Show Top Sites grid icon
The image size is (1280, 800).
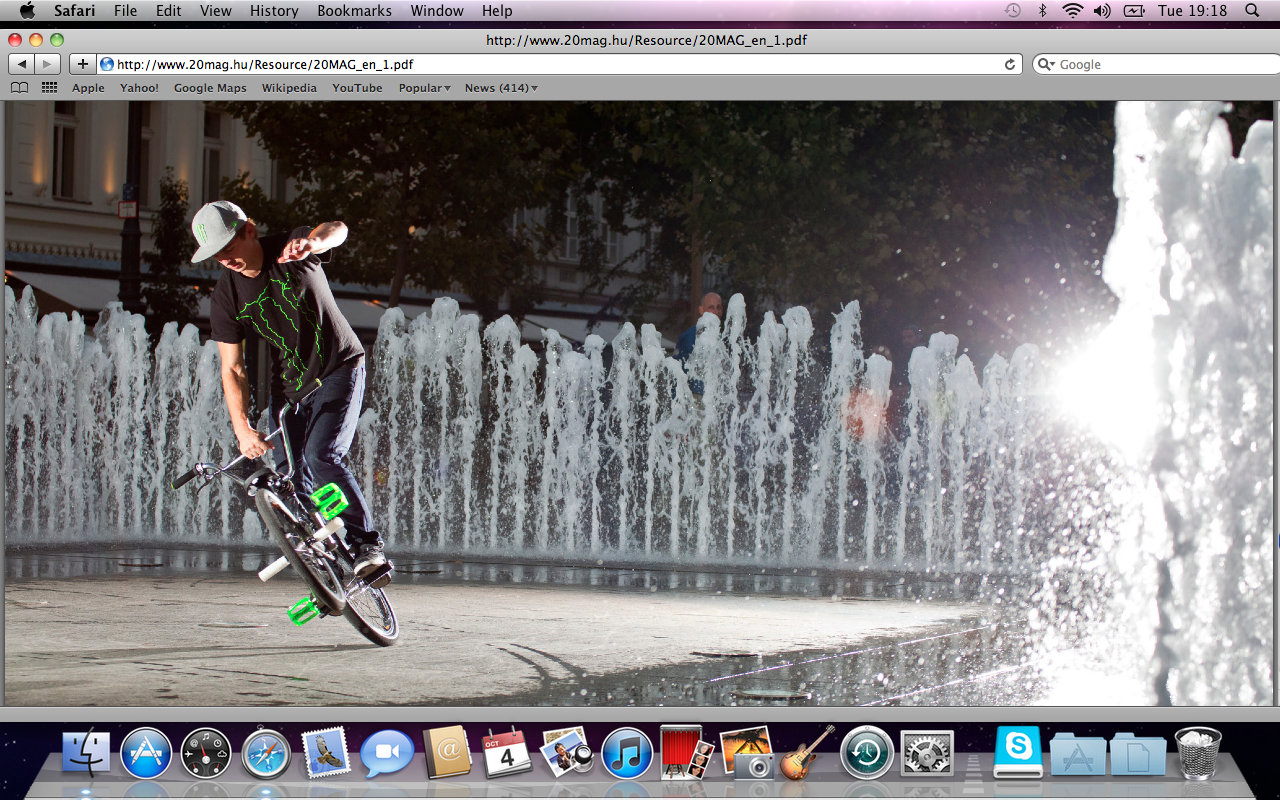coord(49,88)
